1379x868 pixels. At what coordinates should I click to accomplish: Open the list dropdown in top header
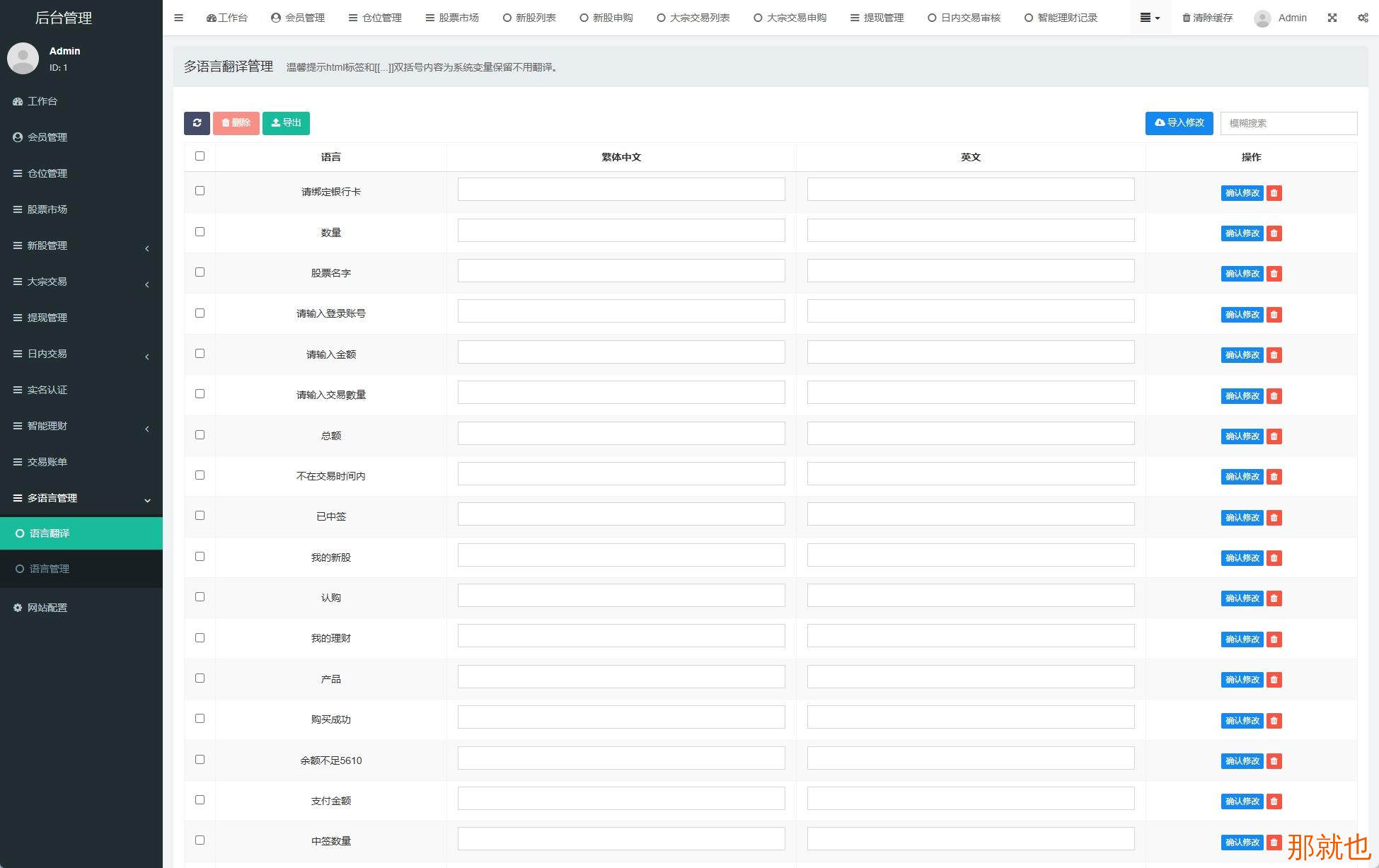pyautogui.click(x=1149, y=18)
